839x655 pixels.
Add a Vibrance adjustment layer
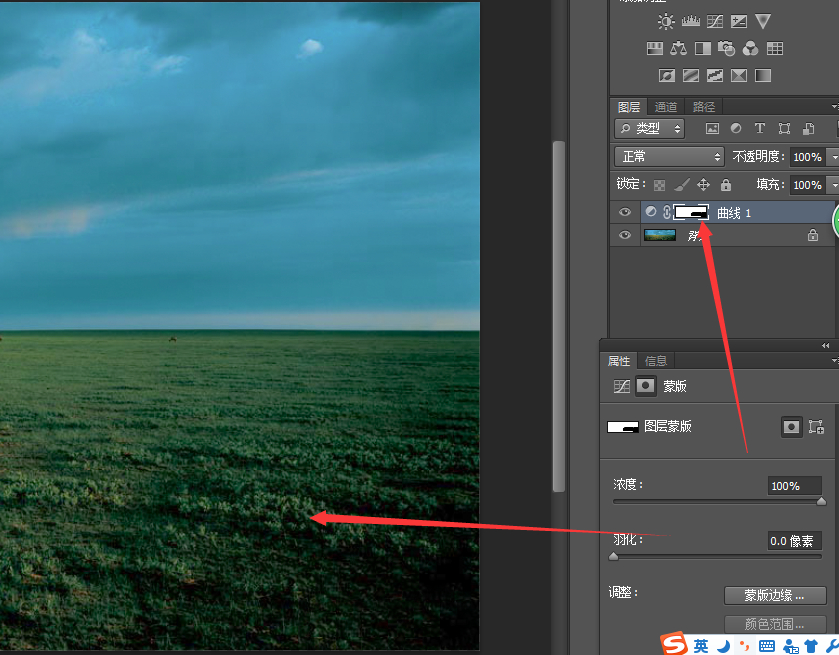click(763, 21)
